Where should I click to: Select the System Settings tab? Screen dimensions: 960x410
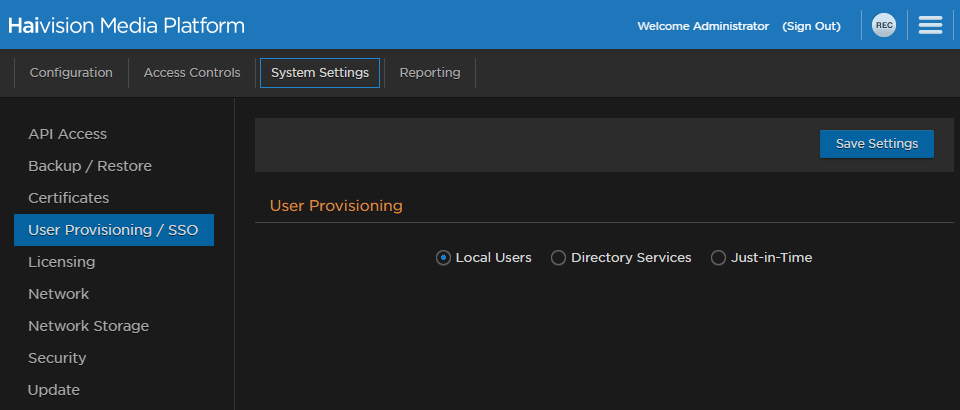point(320,73)
